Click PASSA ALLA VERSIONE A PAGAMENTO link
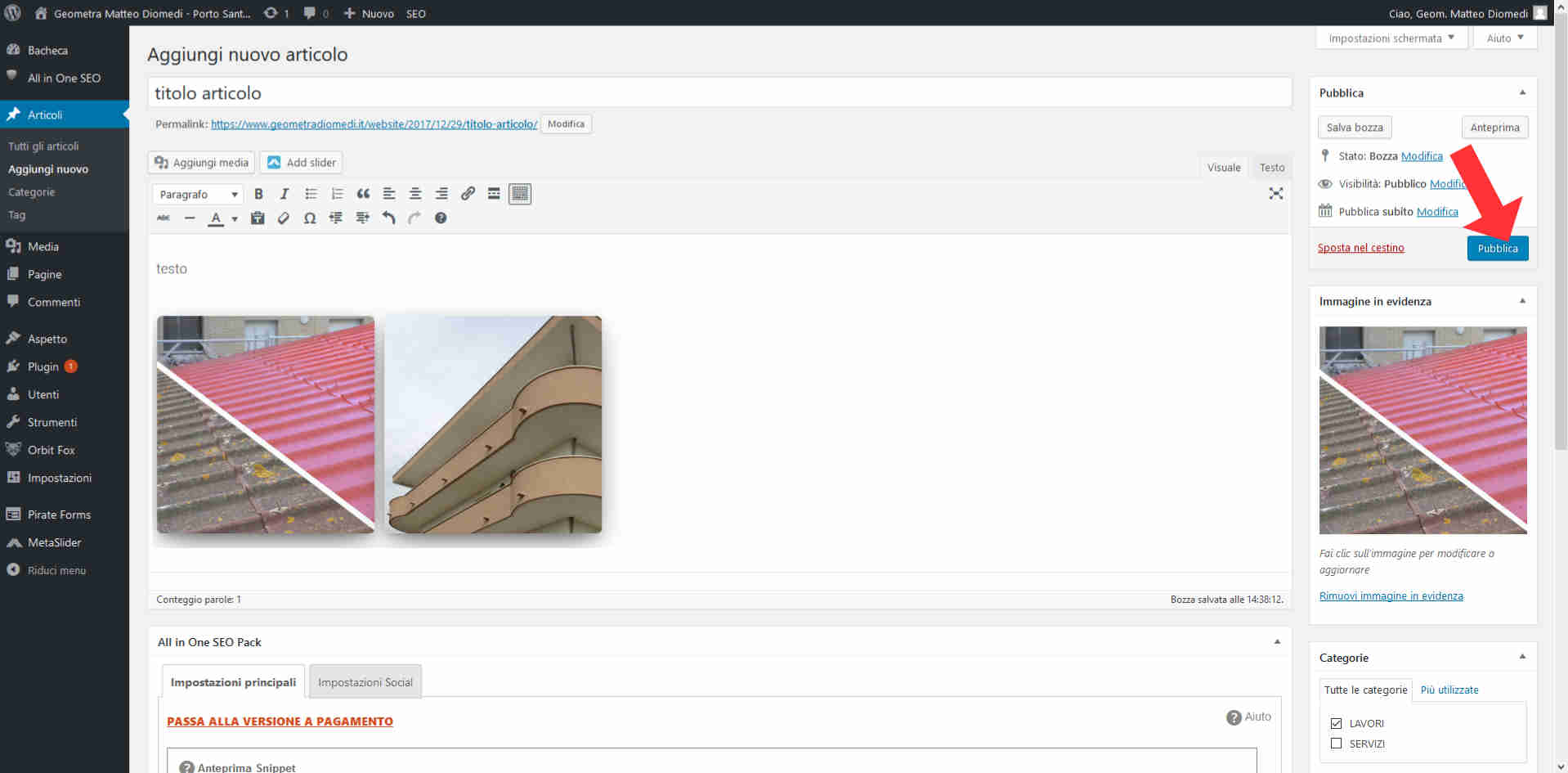 click(x=280, y=721)
